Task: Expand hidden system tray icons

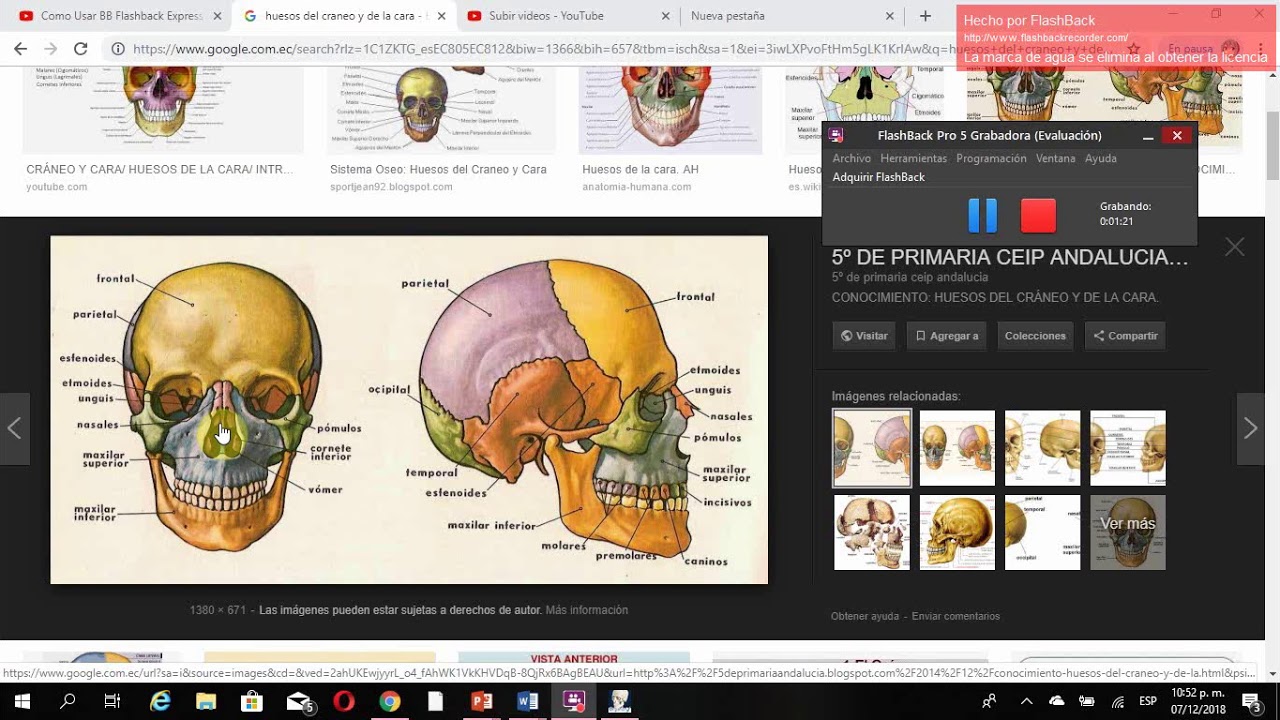Action: (1027, 701)
